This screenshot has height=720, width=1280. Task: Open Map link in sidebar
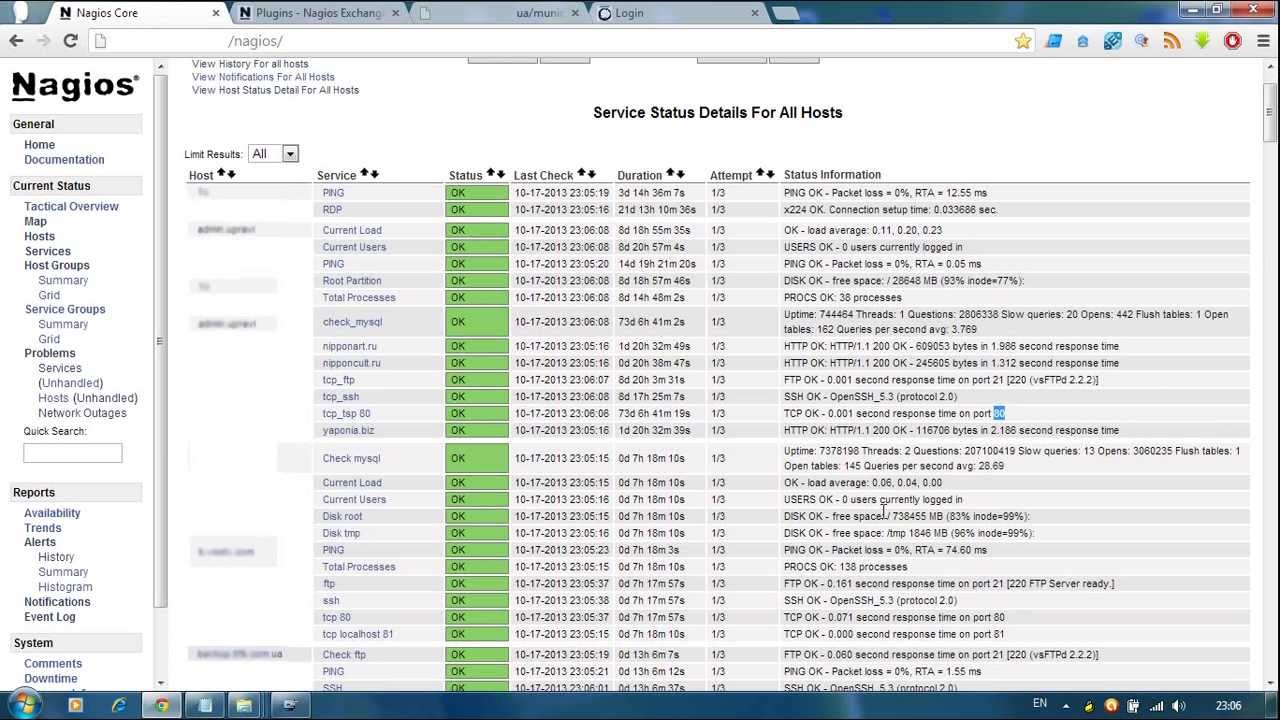click(35, 222)
